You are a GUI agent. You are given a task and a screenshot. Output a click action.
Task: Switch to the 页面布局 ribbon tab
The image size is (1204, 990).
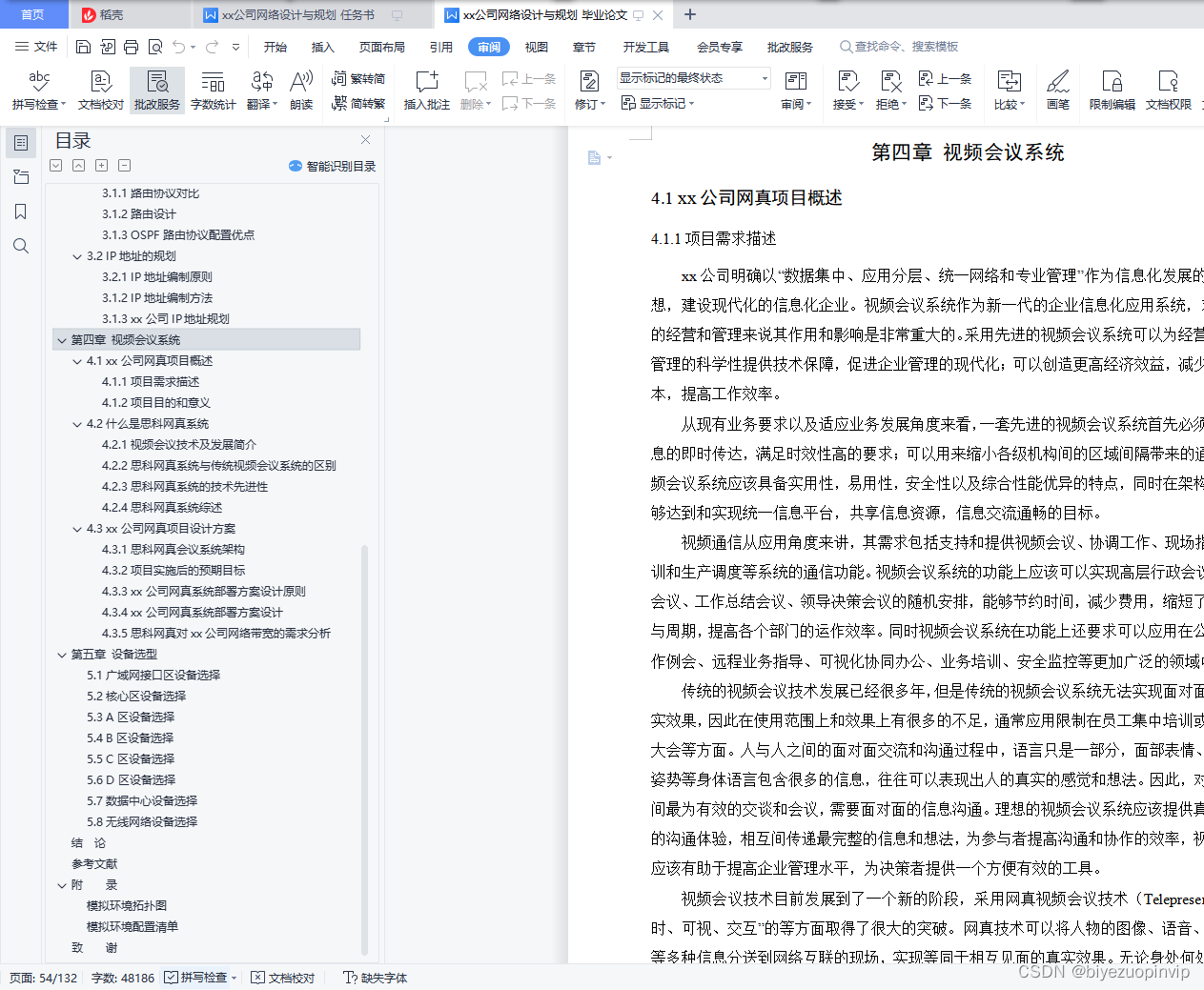[x=382, y=47]
